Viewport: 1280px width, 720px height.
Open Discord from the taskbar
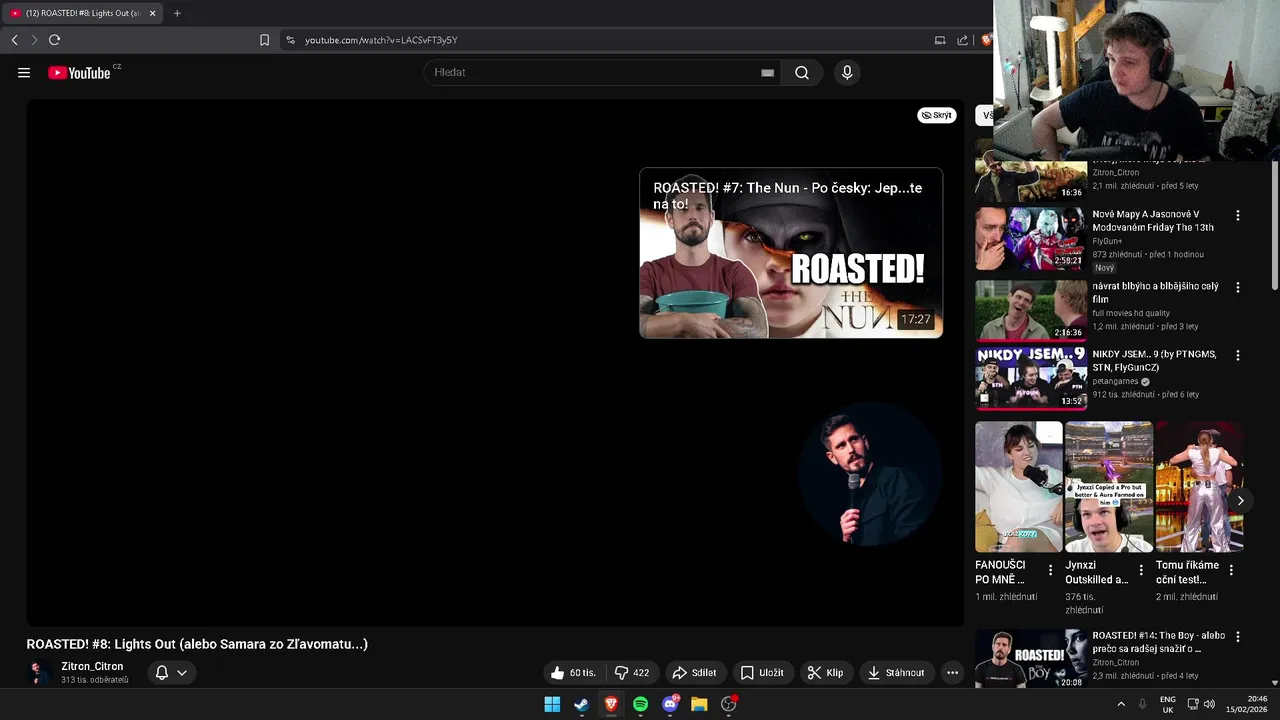pos(670,704)
